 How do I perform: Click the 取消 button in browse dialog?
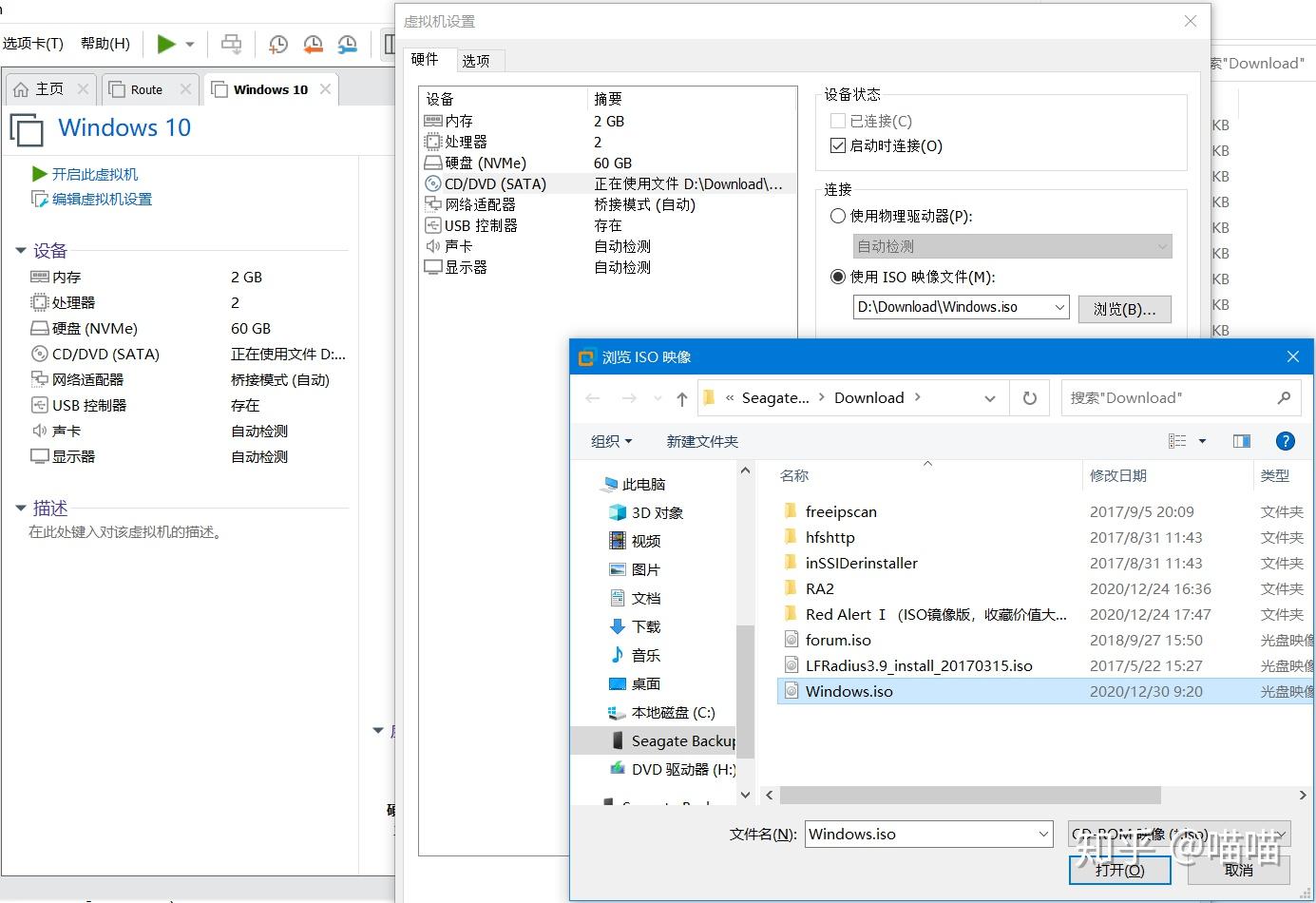point(1238,870)
